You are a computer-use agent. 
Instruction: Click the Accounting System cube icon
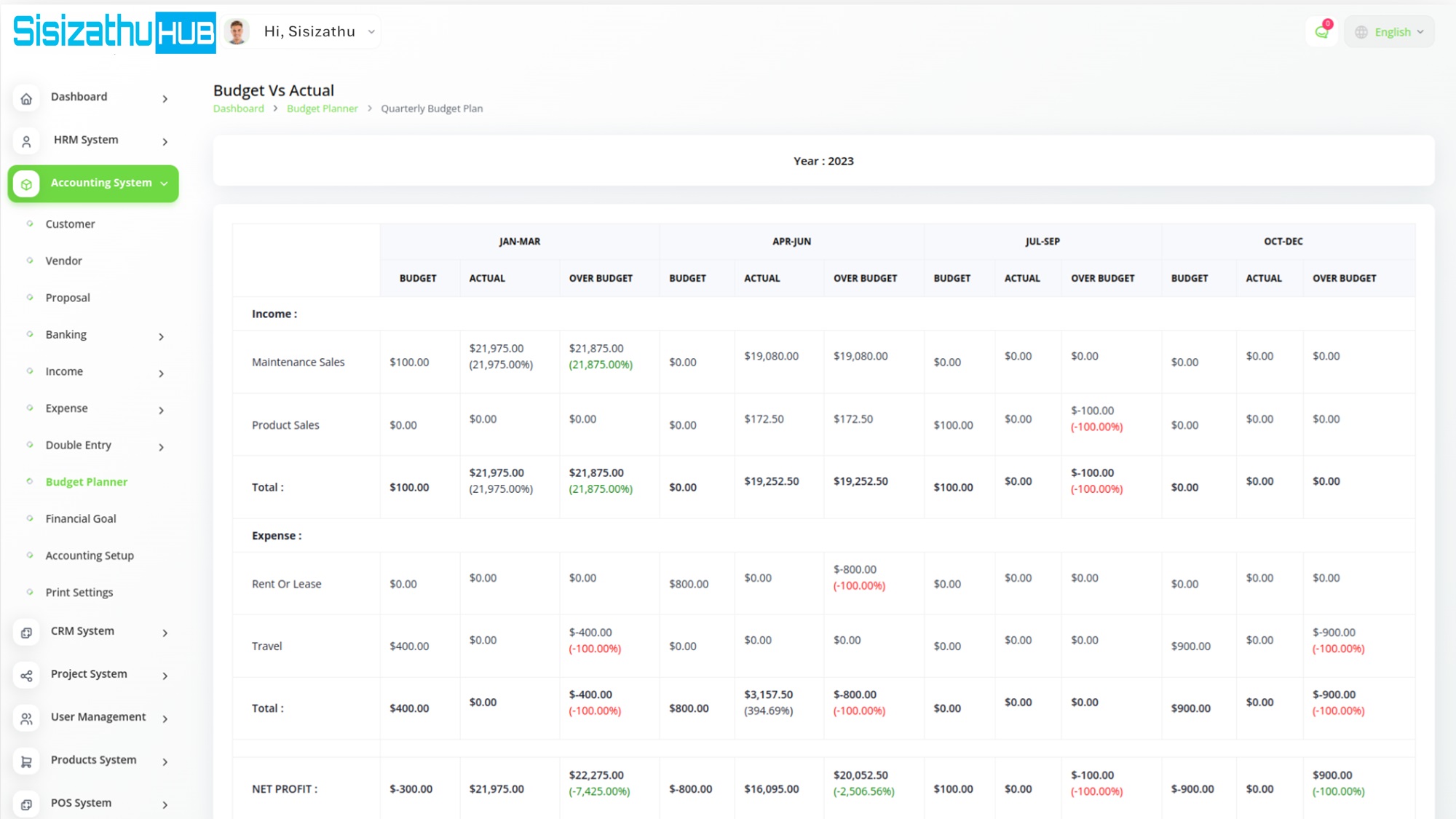(x=26, y=184)
